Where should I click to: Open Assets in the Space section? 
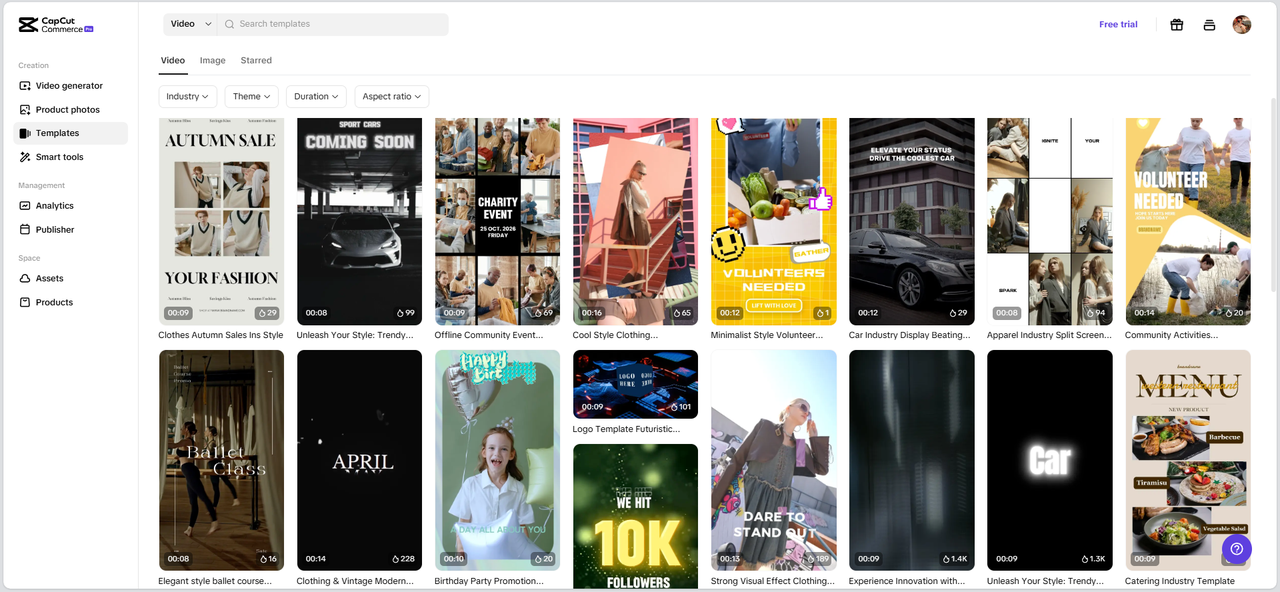coord(50,279)
